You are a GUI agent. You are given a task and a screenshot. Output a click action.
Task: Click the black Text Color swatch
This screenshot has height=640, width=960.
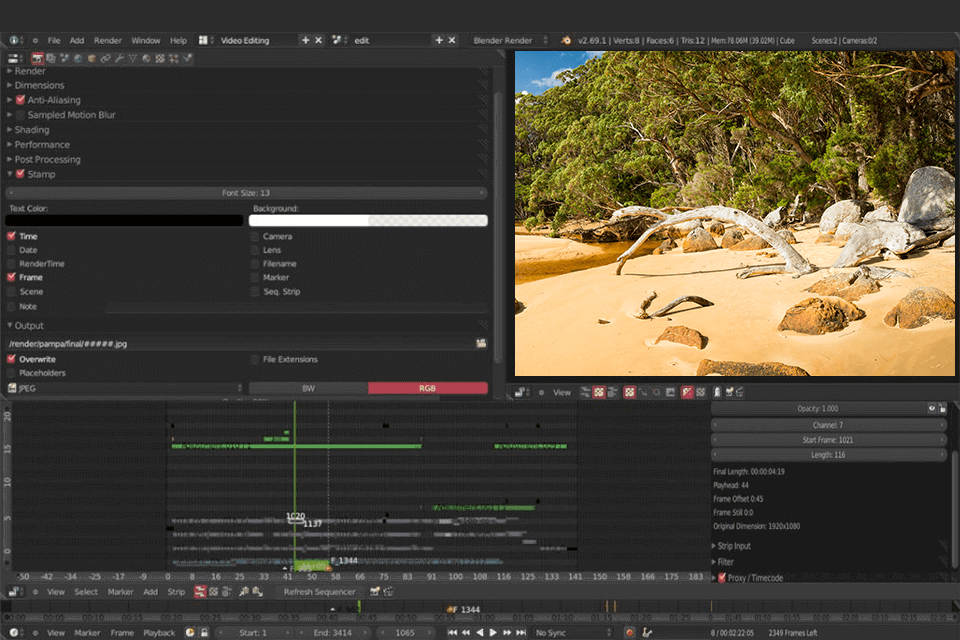[125, 221]
